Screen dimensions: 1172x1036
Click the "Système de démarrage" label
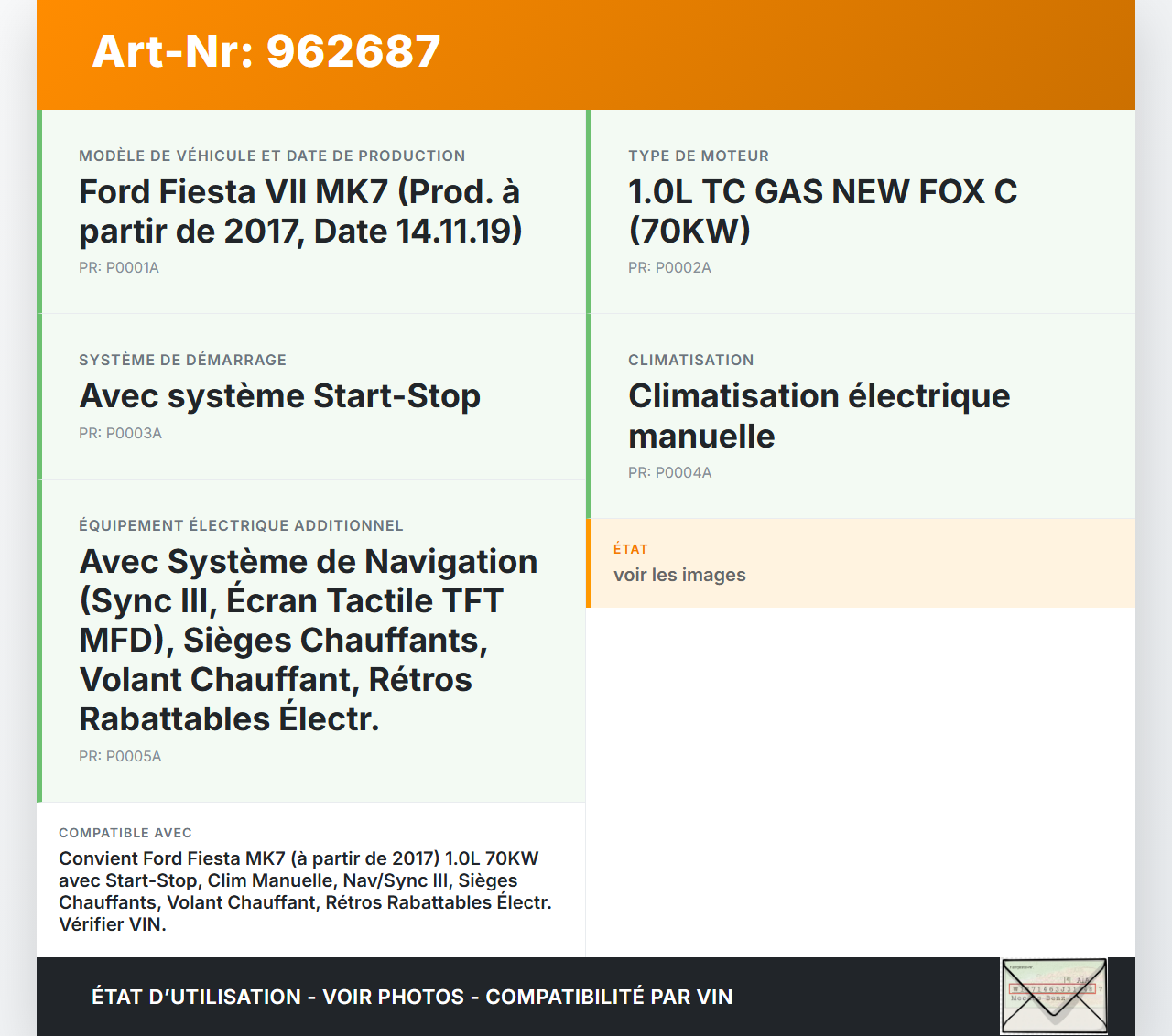[x=182, y=360]
